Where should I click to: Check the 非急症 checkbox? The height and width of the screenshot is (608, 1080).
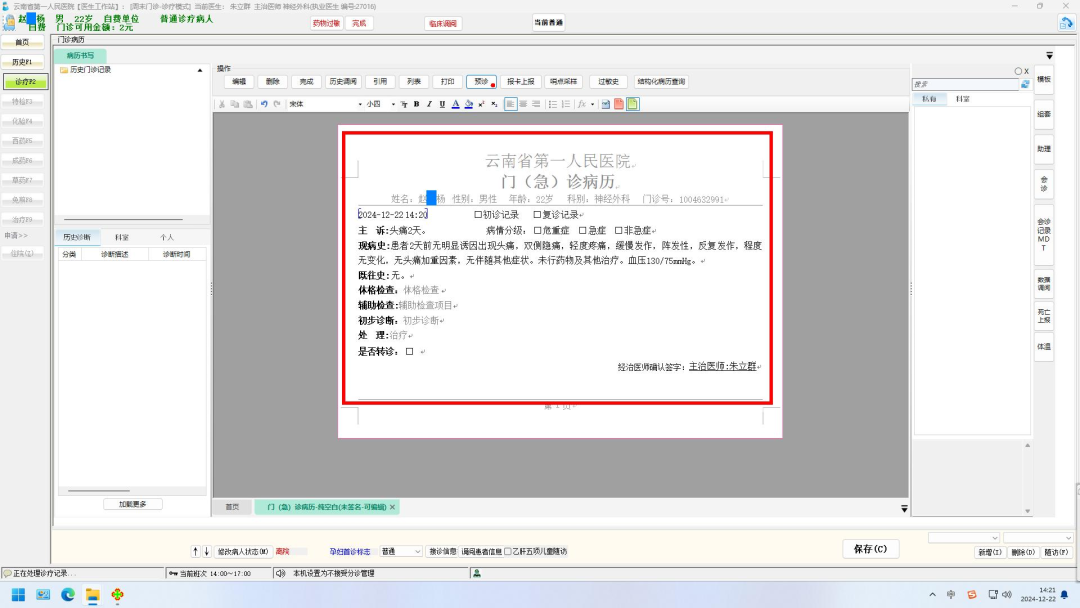[619, 231]
